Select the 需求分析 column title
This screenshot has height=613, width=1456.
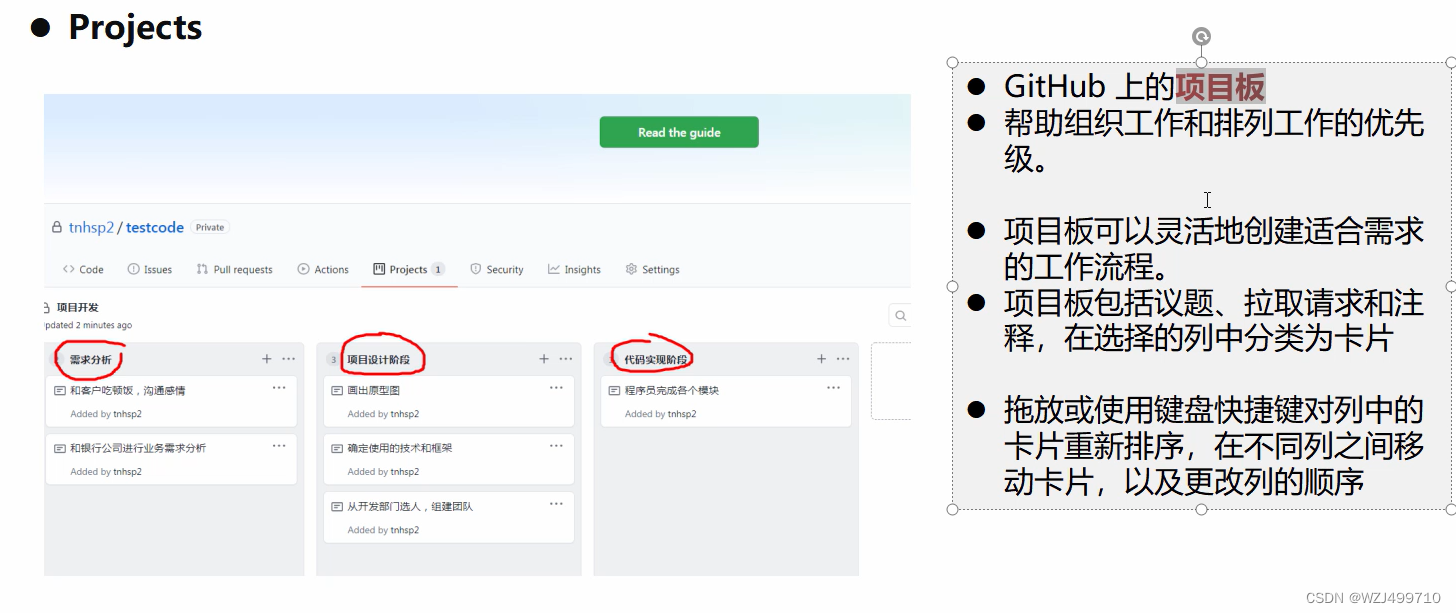point(90,360)
